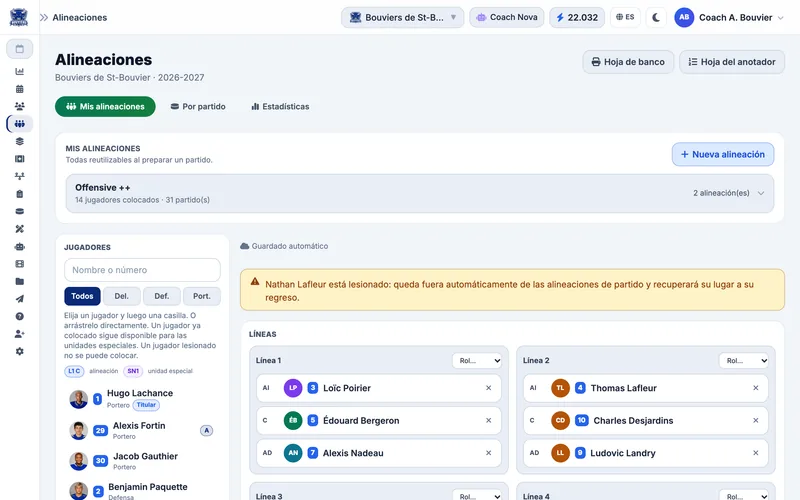Open the Bouviers de St-B... team dropdown
Viewport: 800px width, 500px height.
pos(402,17)
